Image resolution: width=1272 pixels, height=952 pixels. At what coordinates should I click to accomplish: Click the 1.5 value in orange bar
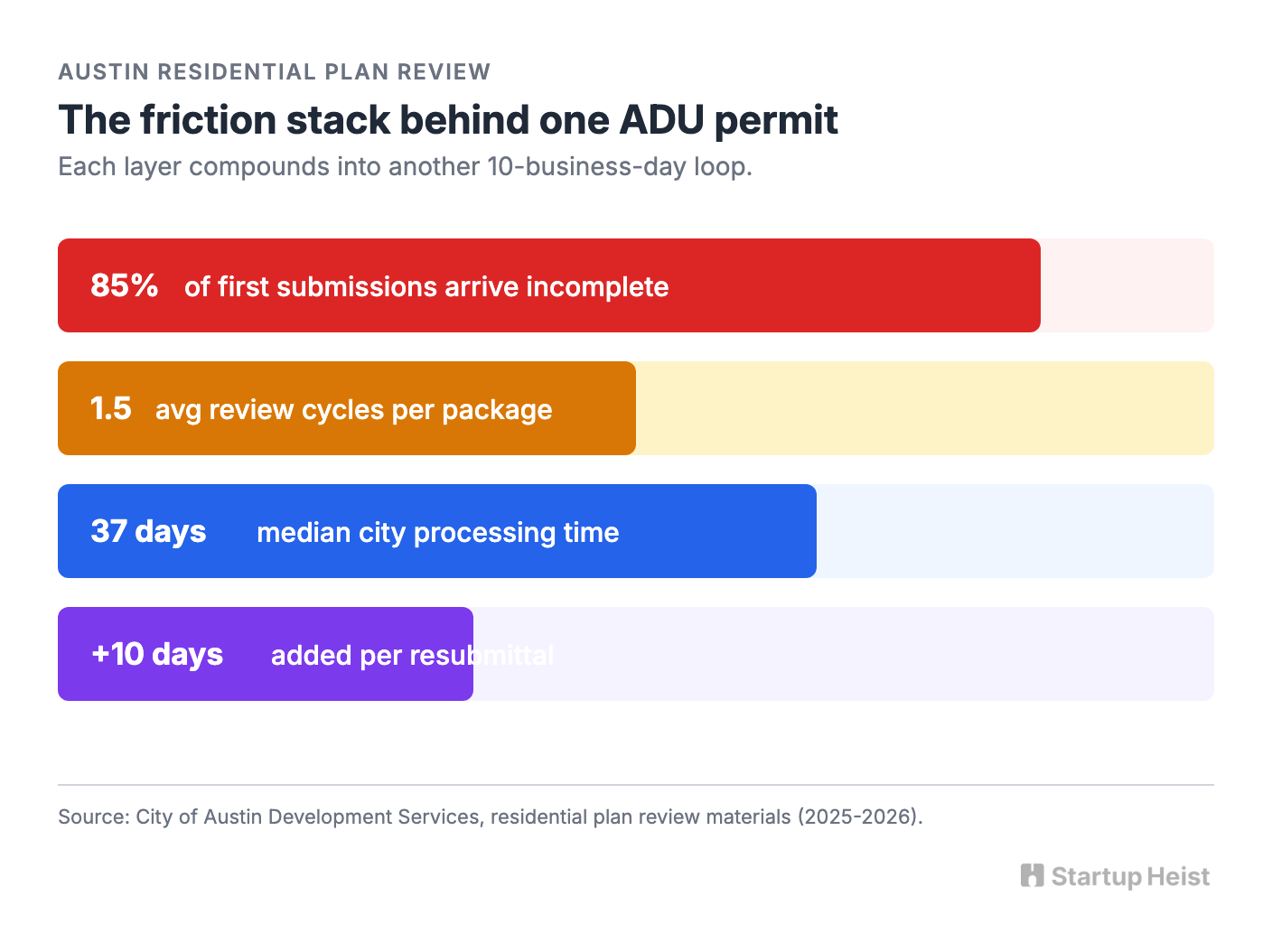point(111,408)
